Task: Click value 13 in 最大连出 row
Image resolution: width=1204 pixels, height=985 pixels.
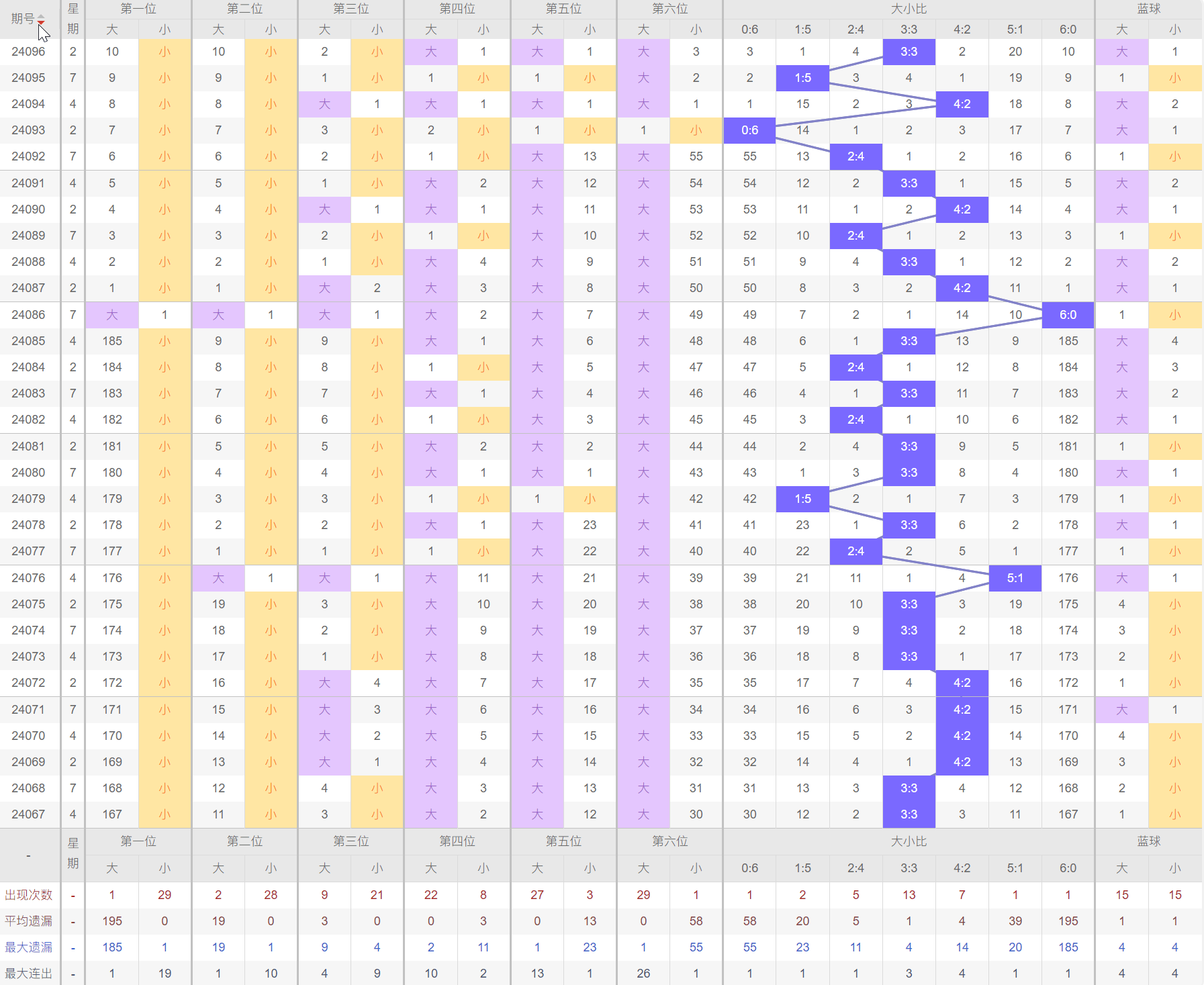Action: click(537, 974)
